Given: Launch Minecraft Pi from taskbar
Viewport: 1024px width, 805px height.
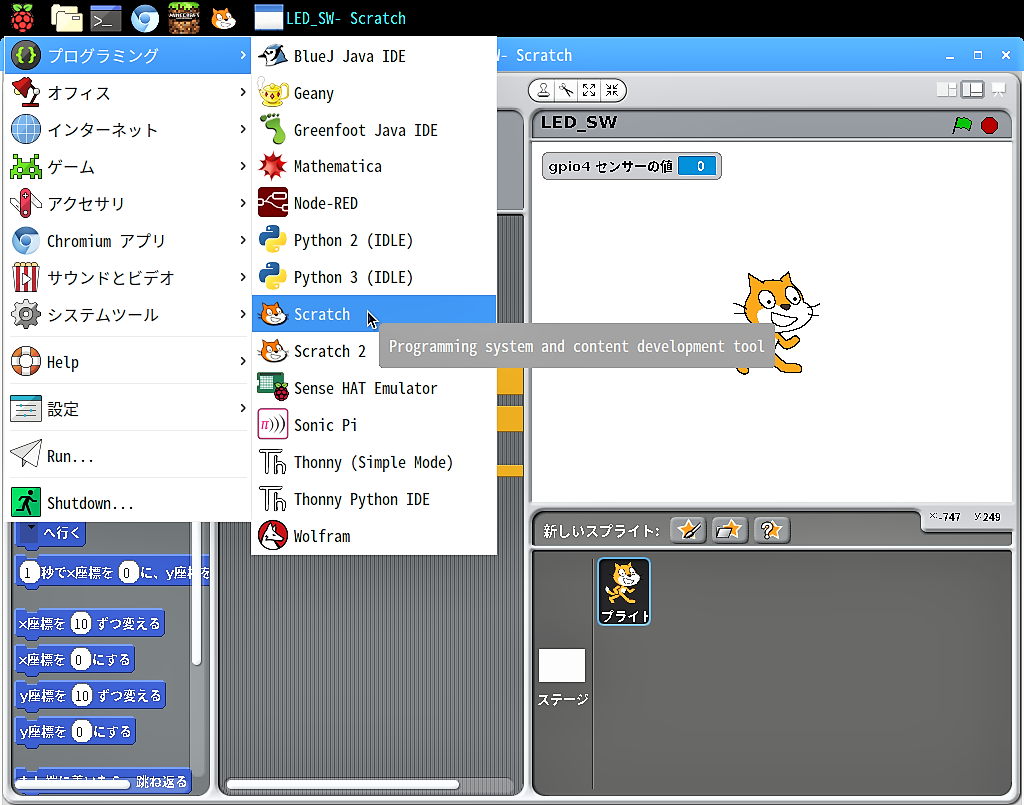Looking at the screenshot, I should point(184,18).
